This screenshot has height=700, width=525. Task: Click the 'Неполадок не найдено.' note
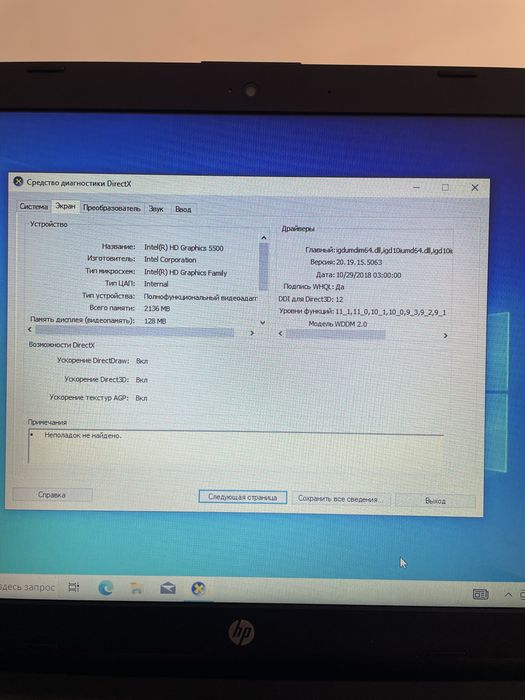point(83,435)
